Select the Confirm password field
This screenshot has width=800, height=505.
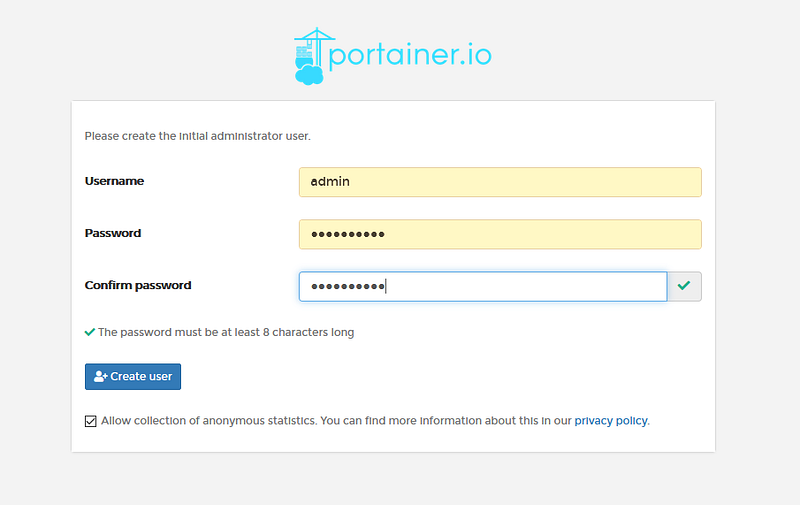click(483, 286)
